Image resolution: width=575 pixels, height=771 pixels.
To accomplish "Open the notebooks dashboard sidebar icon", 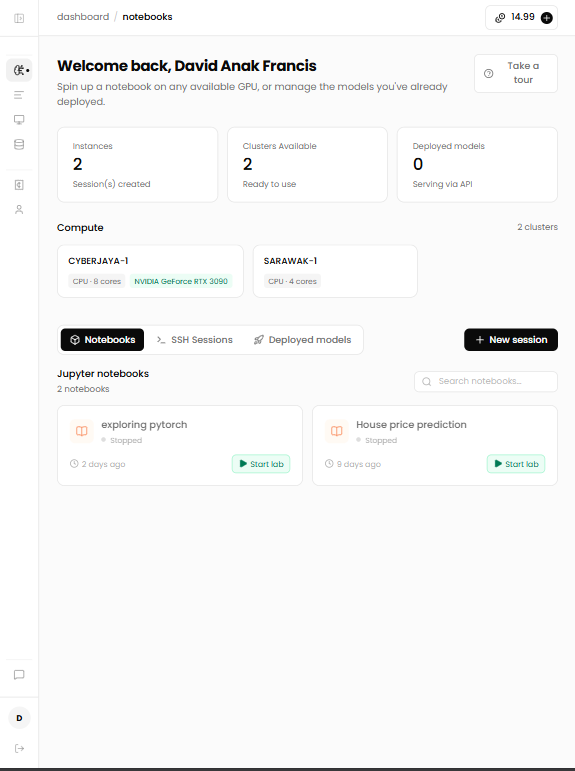I will [x=19, y=70].
